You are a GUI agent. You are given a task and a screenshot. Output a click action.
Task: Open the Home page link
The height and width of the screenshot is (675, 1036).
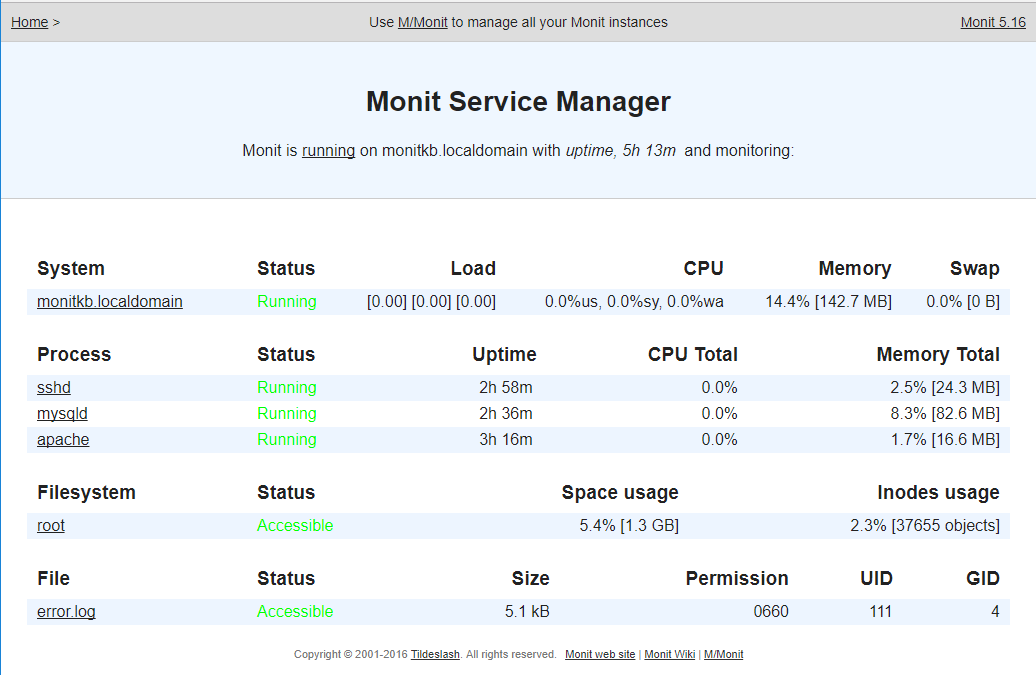coord(29,21)
